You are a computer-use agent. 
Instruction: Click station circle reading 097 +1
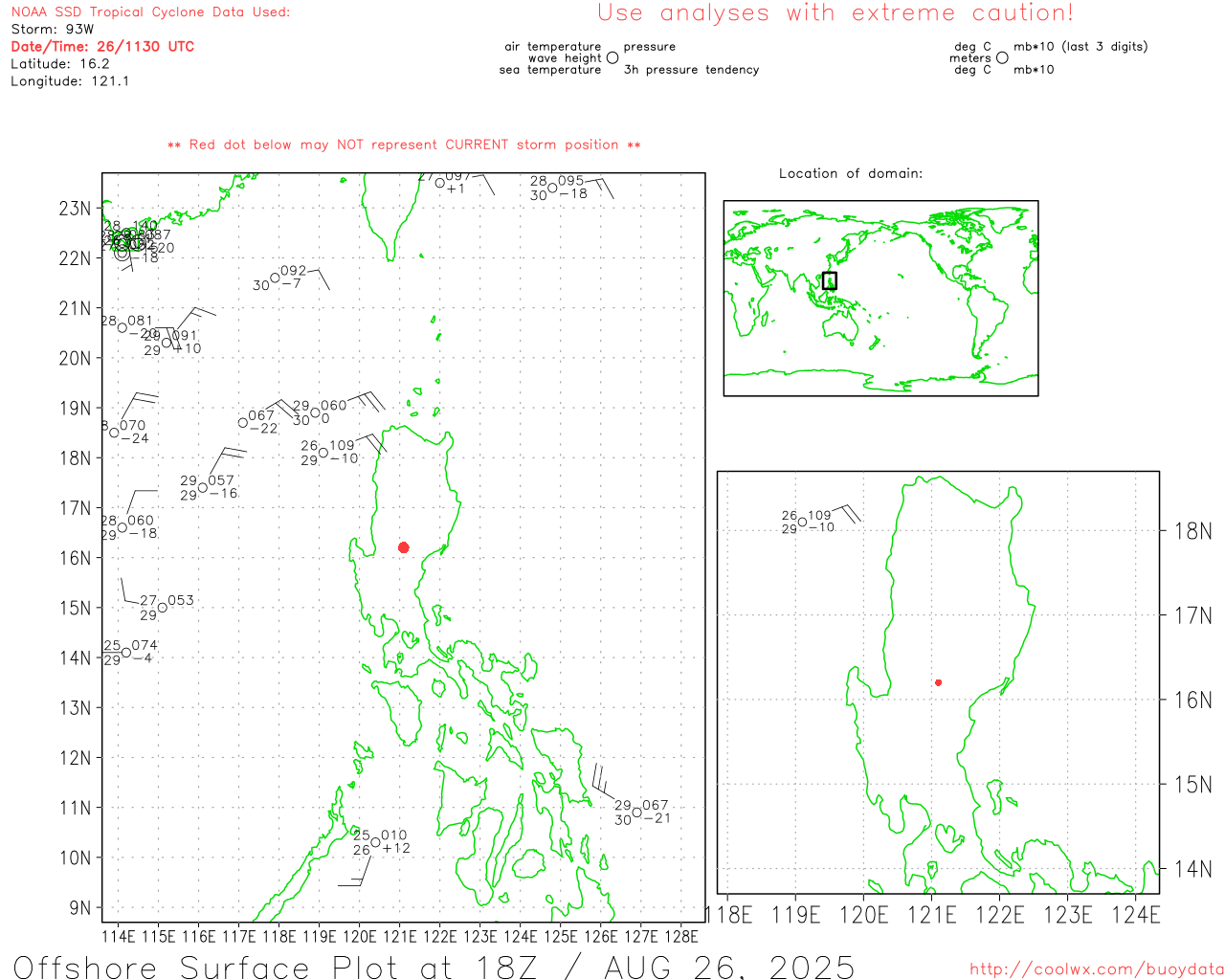[x=440, y=183]
